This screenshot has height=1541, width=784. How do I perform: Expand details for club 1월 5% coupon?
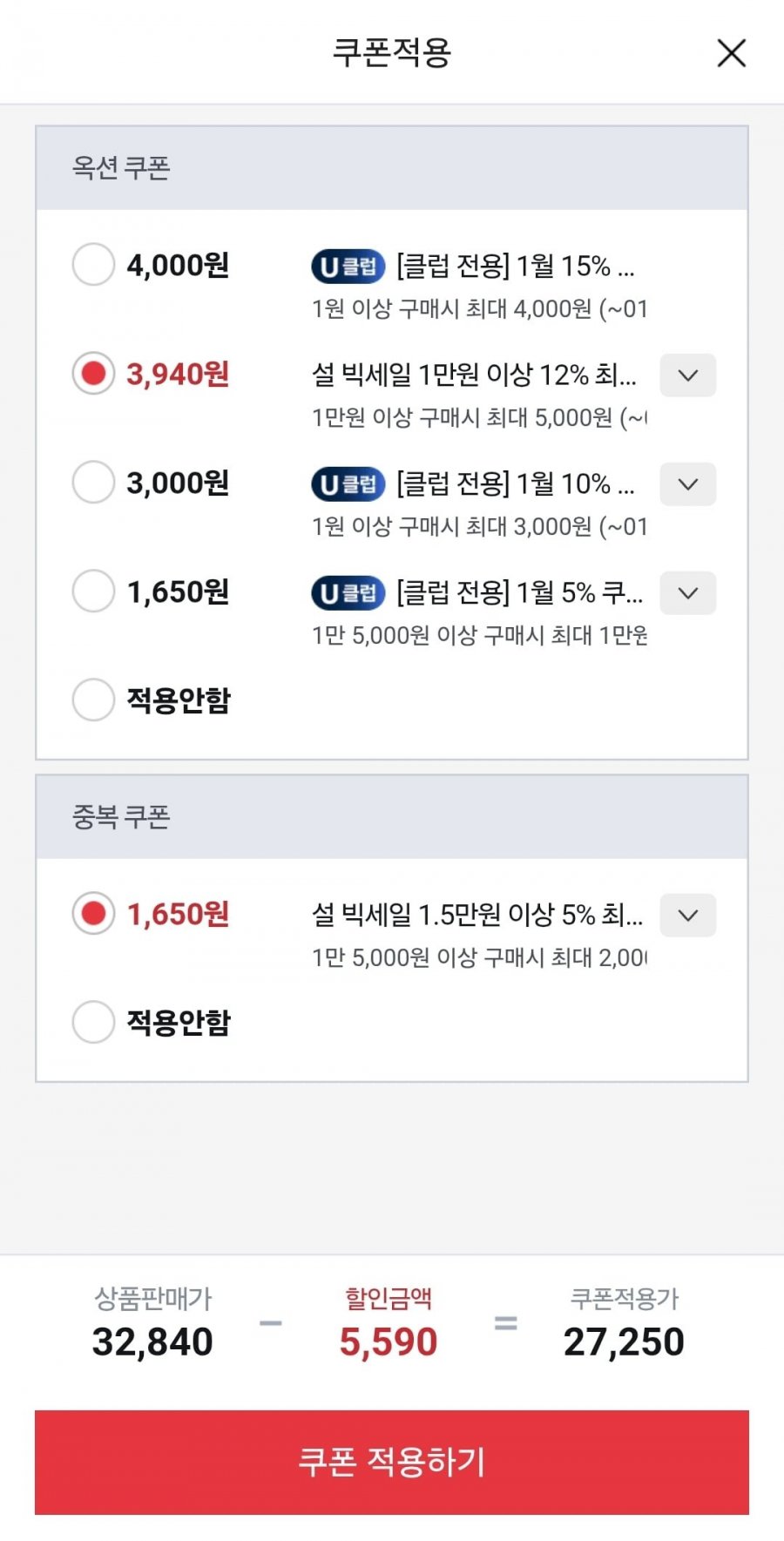687,593
